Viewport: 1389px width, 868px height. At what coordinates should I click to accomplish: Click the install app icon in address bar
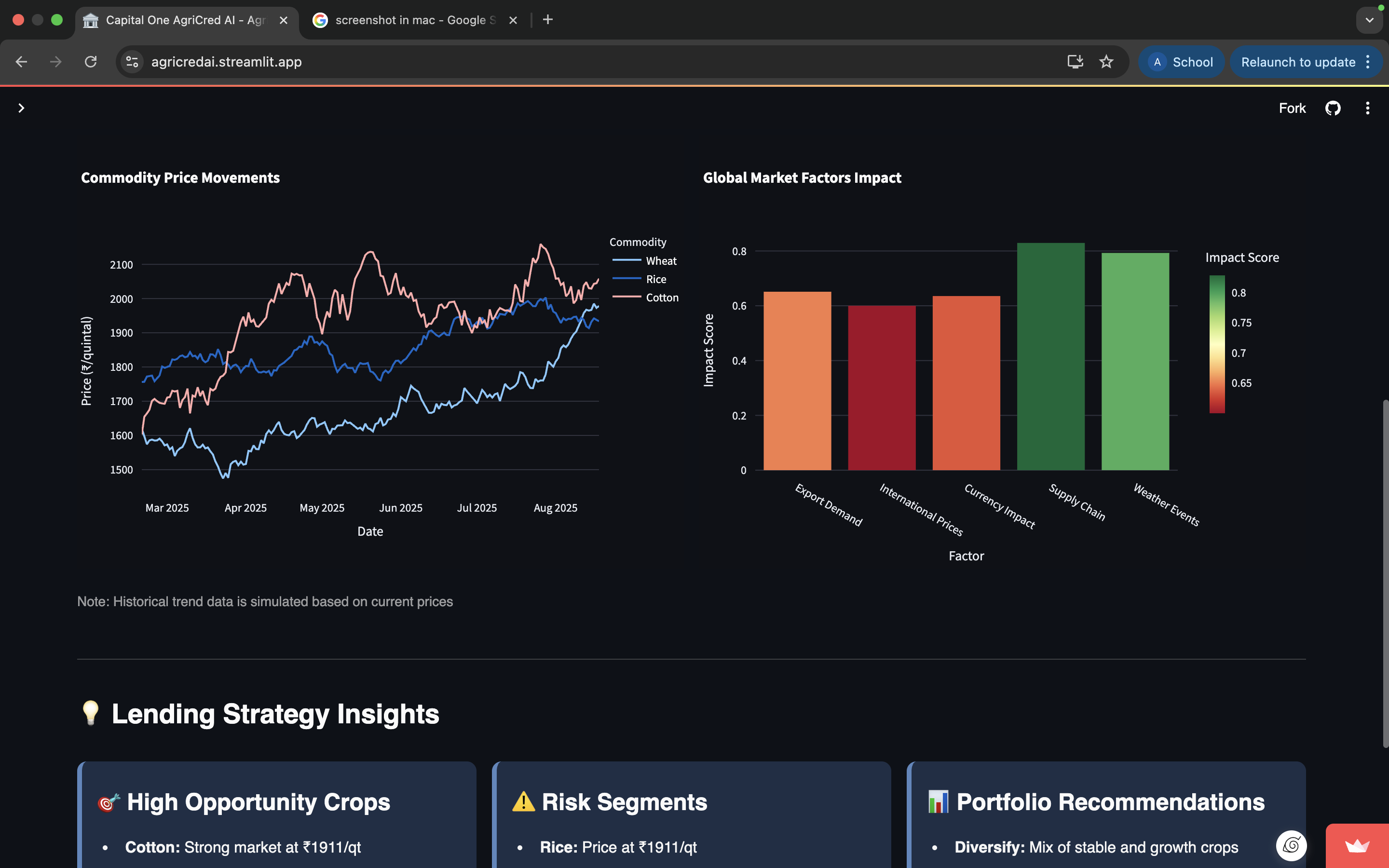1075,62
